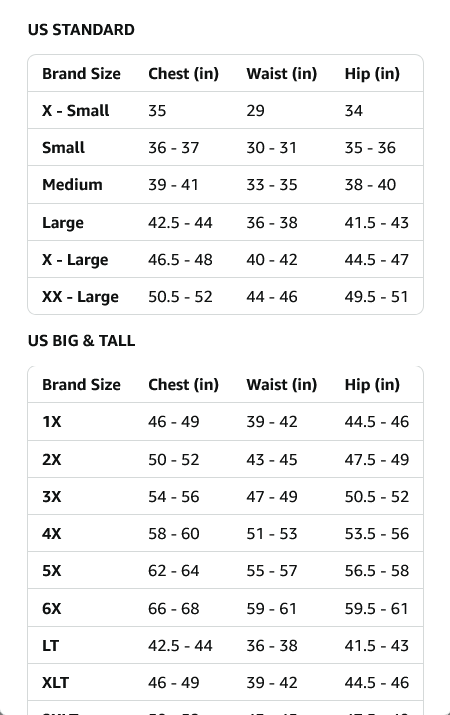Select the 49.5 - 51 hip measurement cell
450x715 pixels.
[377, 296]
